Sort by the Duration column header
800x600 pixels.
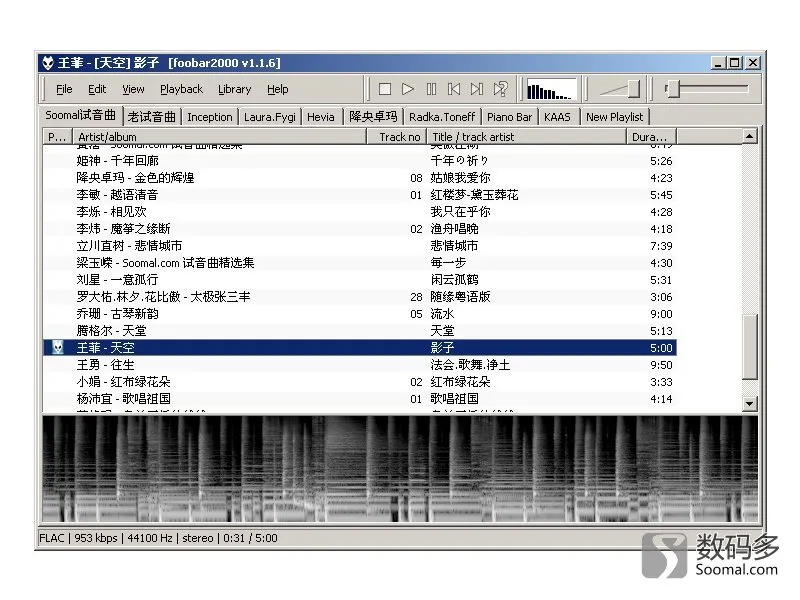[x=651, y=137]
